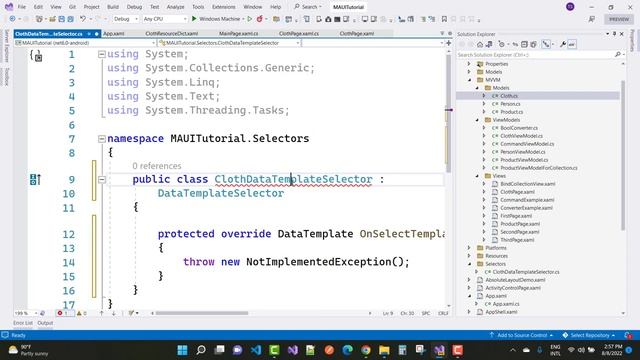Switch to the ClothPage.xaml tab

[x=356, y=33]
